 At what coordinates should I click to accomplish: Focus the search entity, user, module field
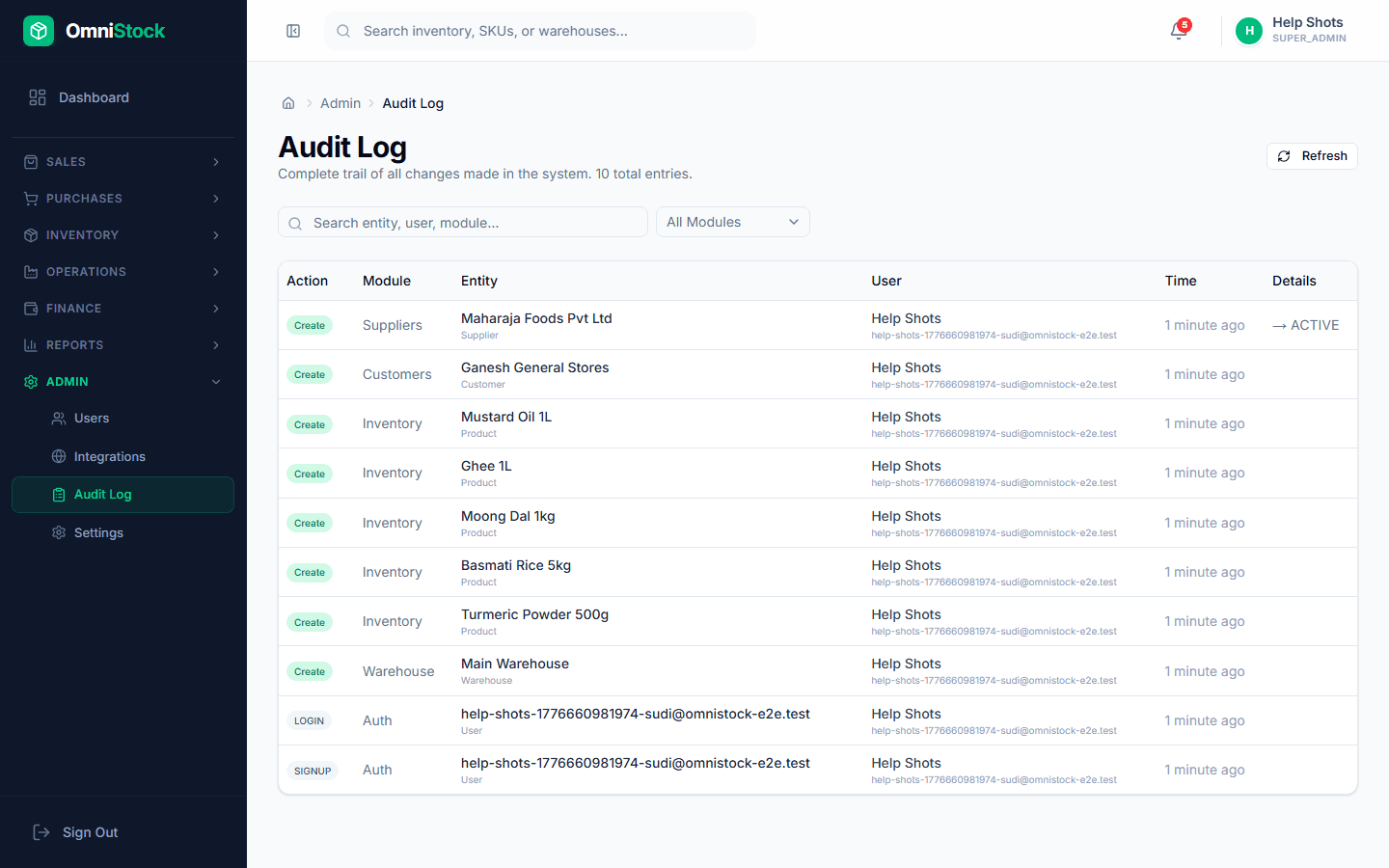pyautogui.click(x=463, y=222)
